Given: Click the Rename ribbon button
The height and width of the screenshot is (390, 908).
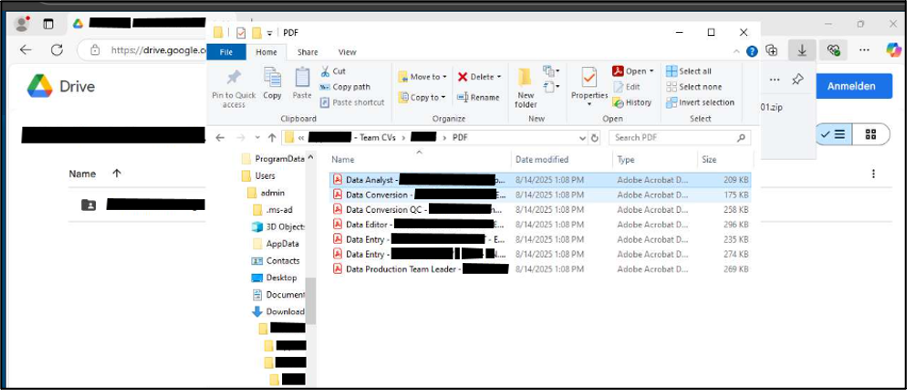Looking at the screenshot, I should click(x=478, y=97).
